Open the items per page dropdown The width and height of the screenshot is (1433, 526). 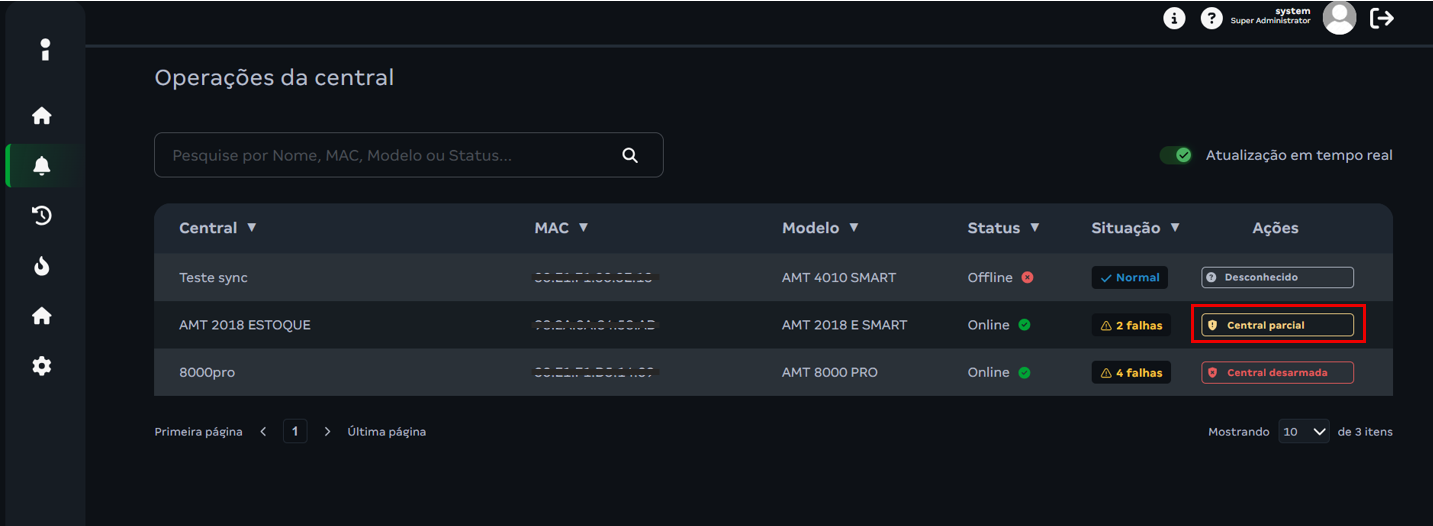[1304, 432]
